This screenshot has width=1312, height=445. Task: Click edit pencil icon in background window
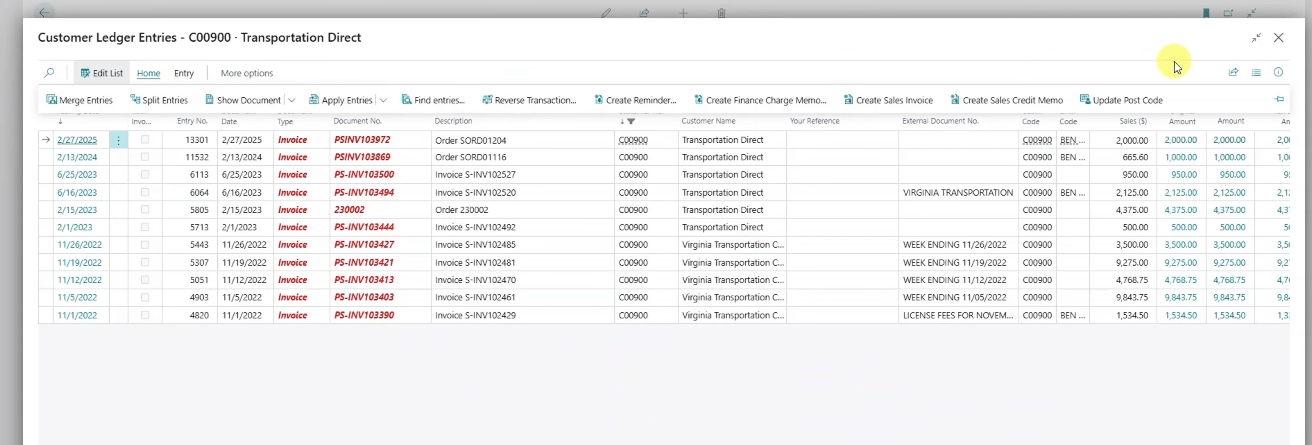(x=606, y=13)
